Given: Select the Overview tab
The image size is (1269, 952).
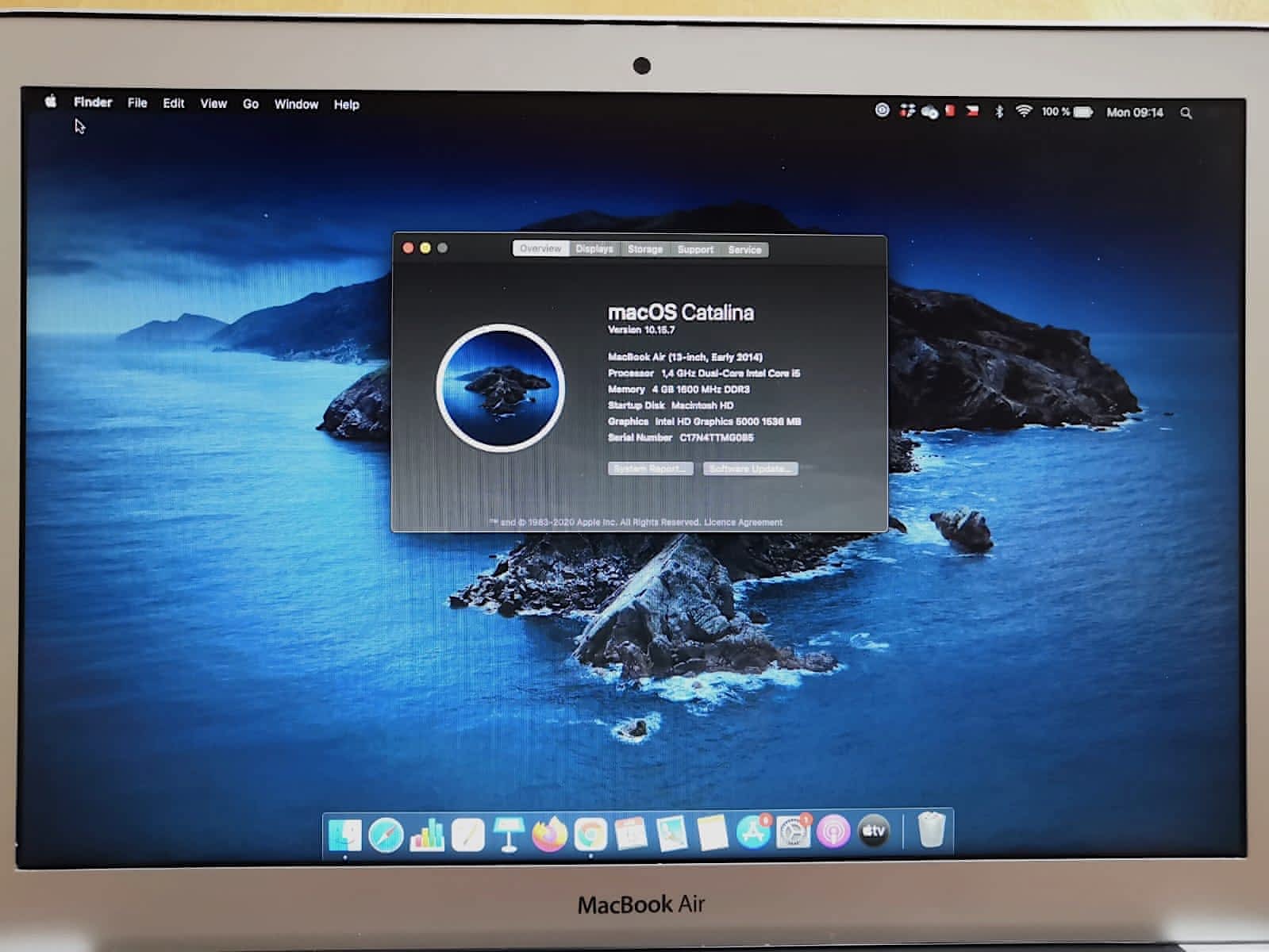Looking at the screenshot, I should [x=540, y=248].
